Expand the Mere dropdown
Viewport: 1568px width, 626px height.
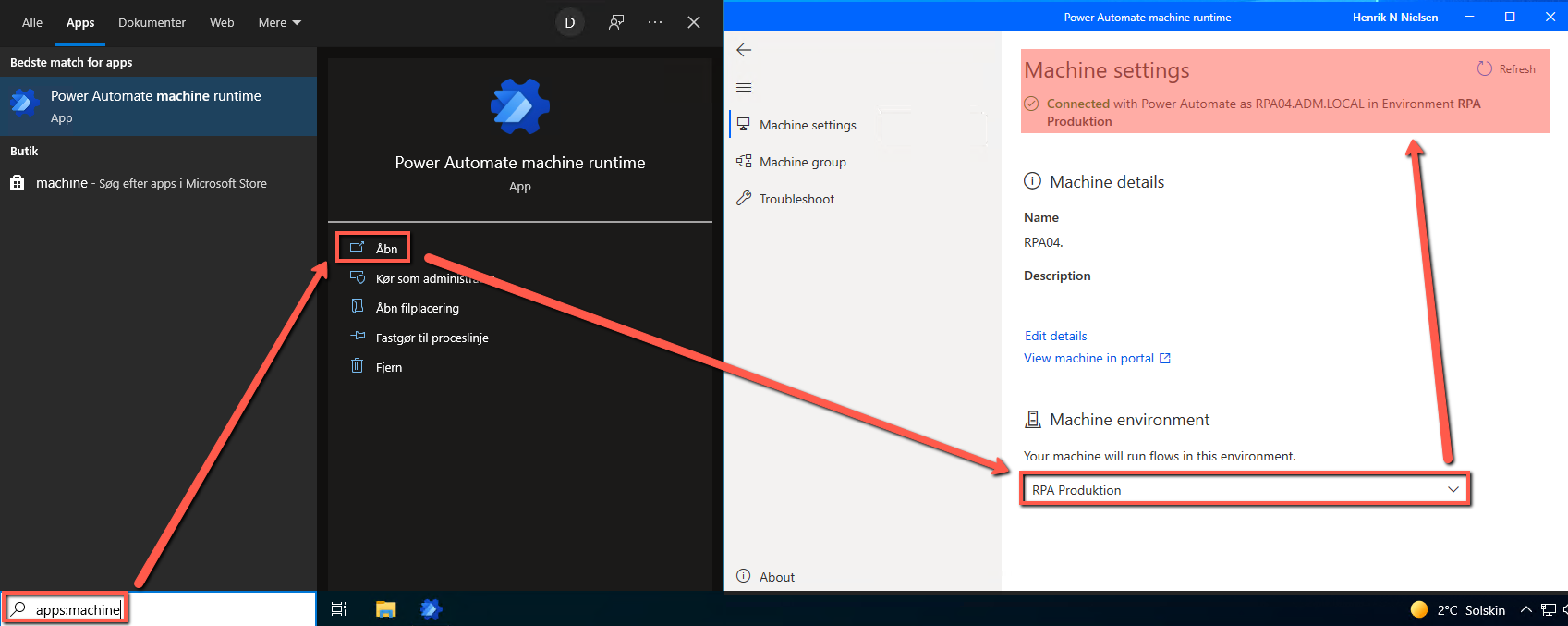tap(280, 22)
